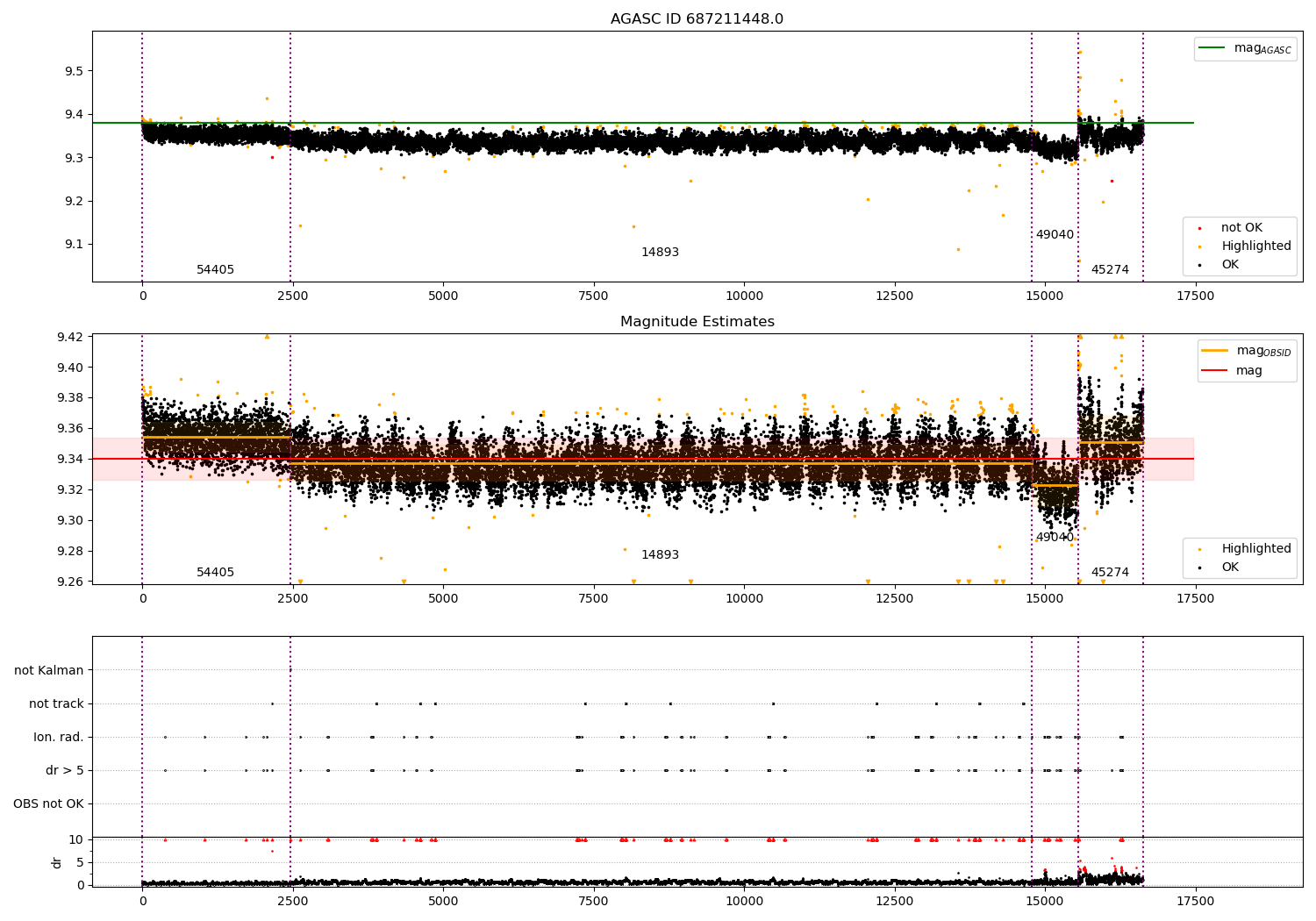Viewport: 1316px width, 921px height.
Task: Click x-tick '17500' under the top panel
Action: [x=1195, y=296]
